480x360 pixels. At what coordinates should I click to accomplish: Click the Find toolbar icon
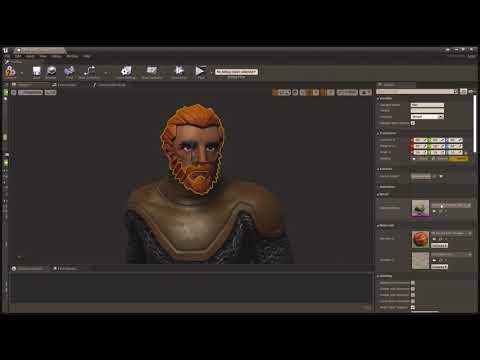point(69,71)
